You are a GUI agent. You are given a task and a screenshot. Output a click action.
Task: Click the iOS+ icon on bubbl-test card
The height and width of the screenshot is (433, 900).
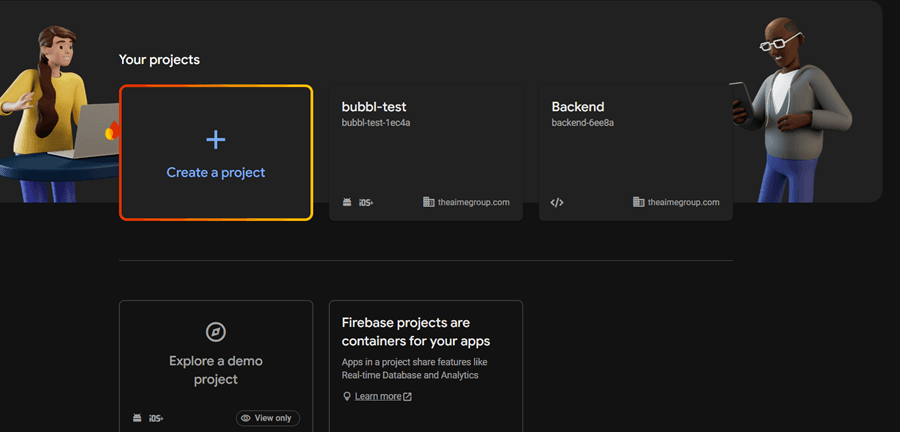(366, 202)
